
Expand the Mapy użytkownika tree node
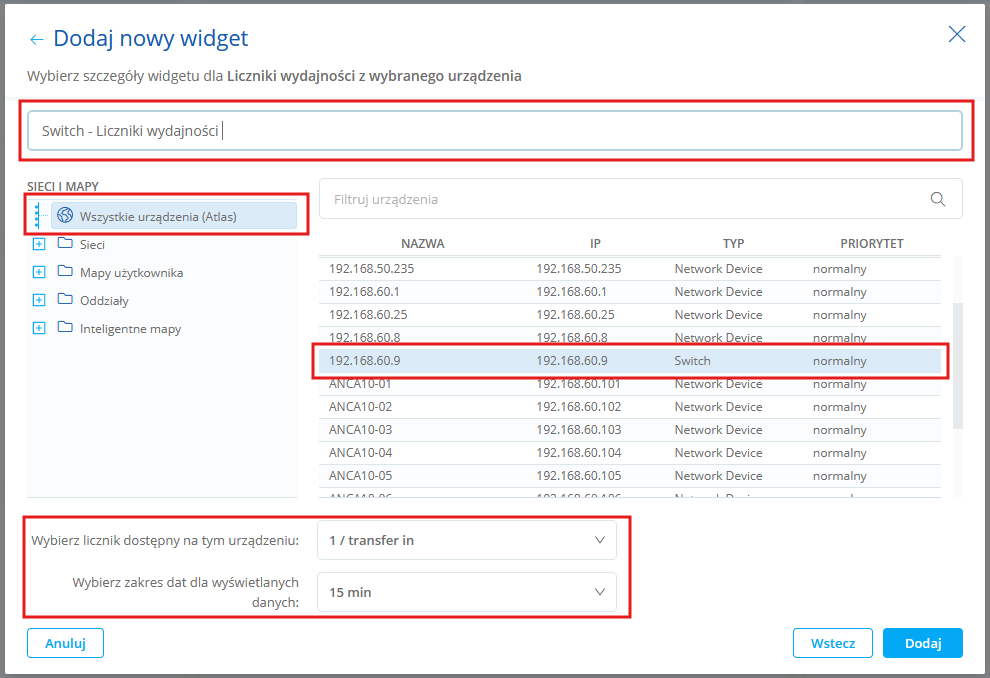pyautogui.click(x=39, y=272)
